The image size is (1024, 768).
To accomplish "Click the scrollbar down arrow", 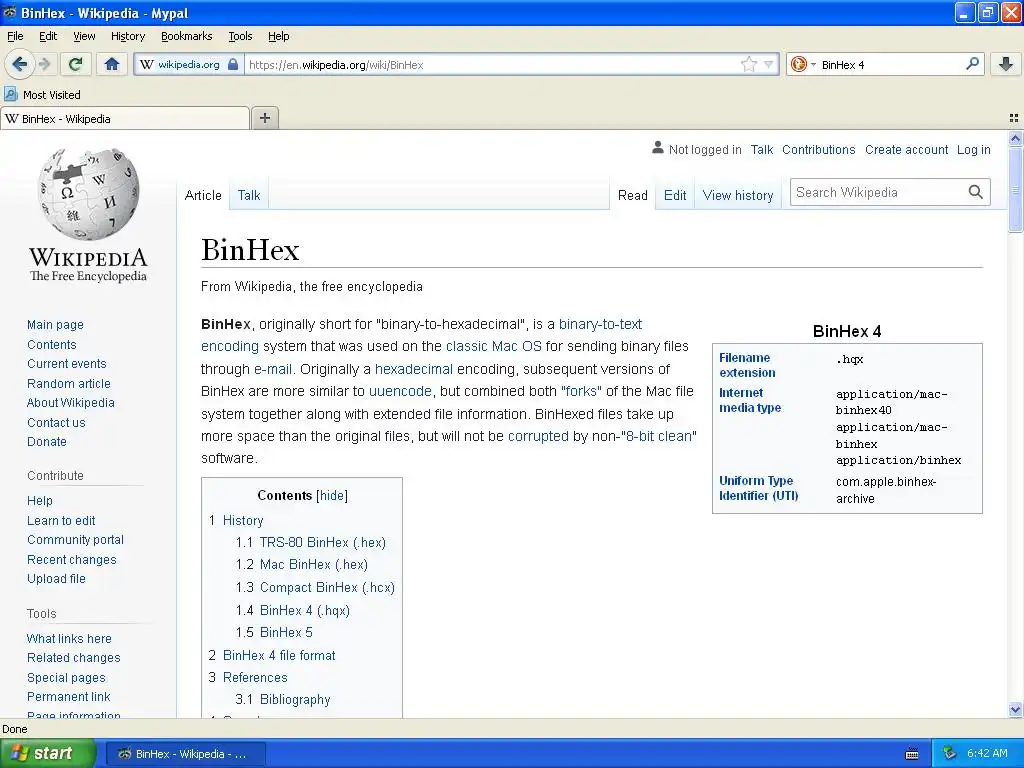I will tap(1015, 709).
